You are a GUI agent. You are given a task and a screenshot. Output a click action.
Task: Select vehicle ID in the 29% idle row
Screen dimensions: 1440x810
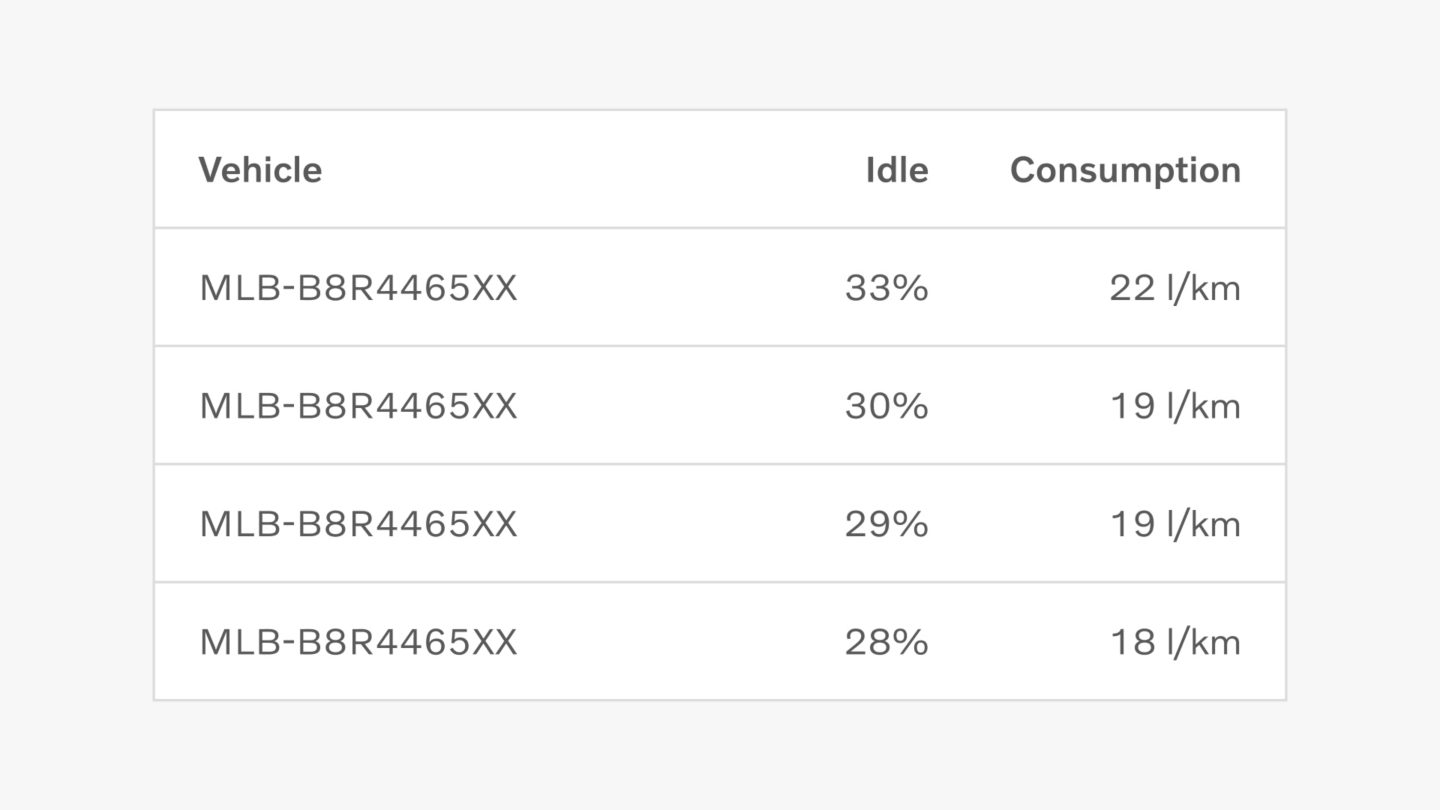(x=358, y=525)
